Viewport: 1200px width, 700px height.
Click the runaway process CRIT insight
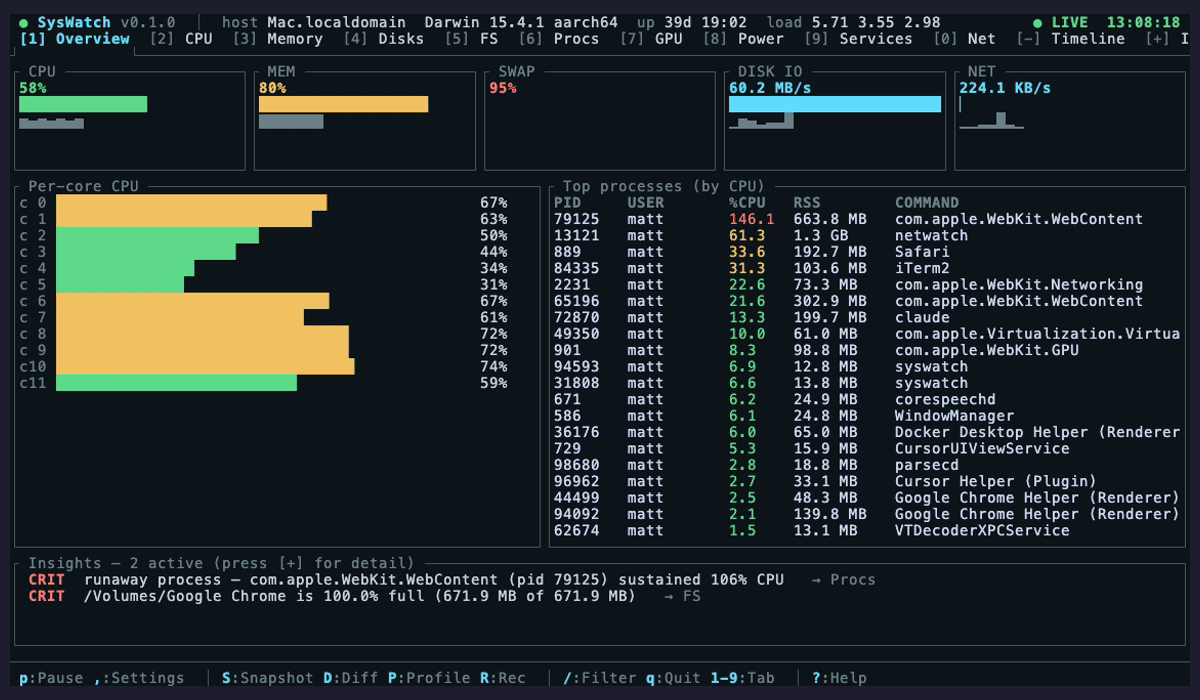tap(452, 580)
